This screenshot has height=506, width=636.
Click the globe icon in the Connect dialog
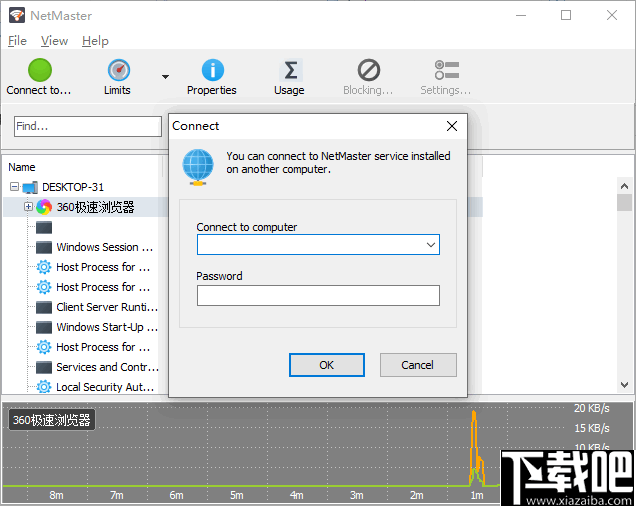click(x=198, y=167)
